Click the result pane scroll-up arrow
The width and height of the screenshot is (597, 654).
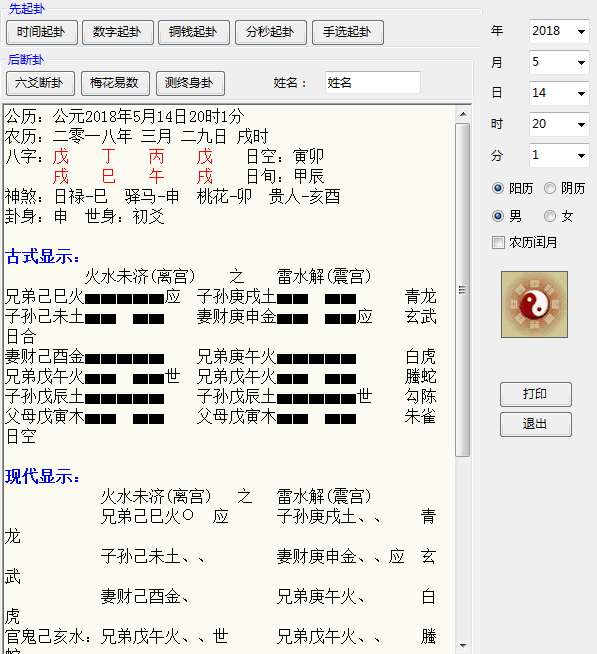463,114
